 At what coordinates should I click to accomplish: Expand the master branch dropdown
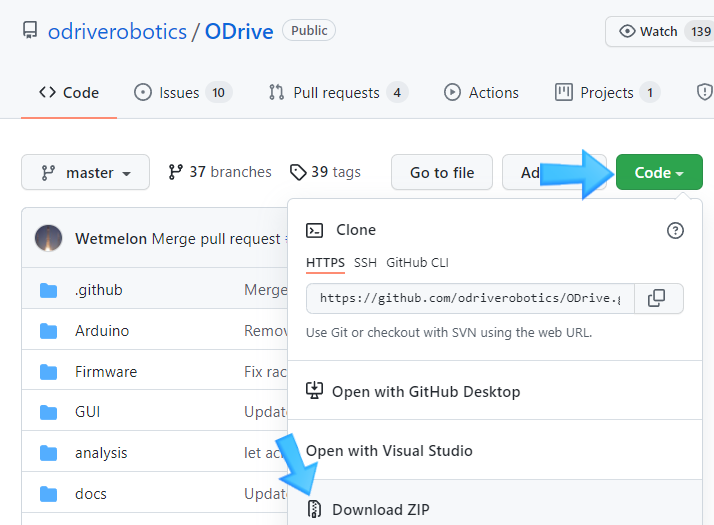pos(86,172)
